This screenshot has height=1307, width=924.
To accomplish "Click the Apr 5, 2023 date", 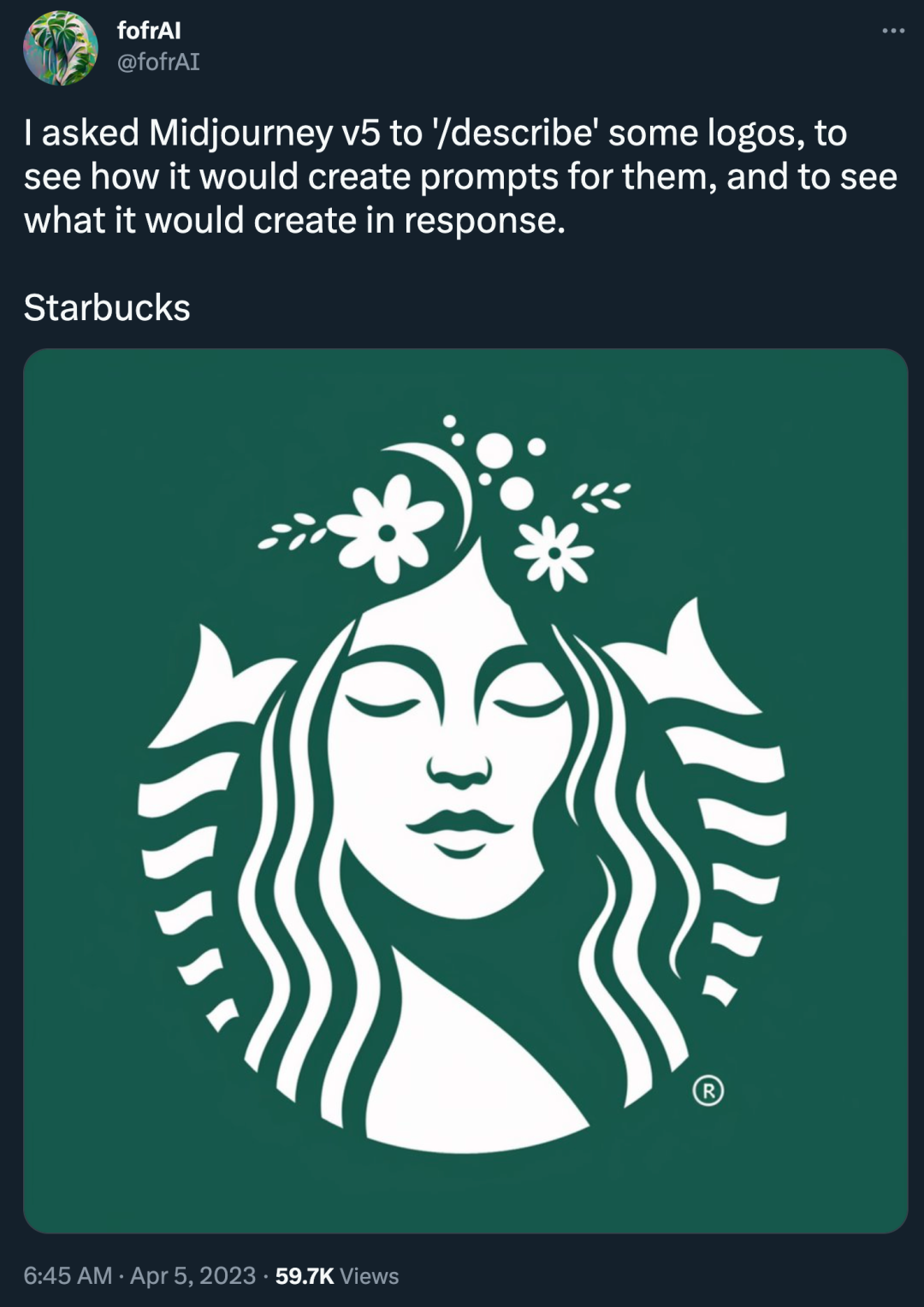I will (192, 1275).
